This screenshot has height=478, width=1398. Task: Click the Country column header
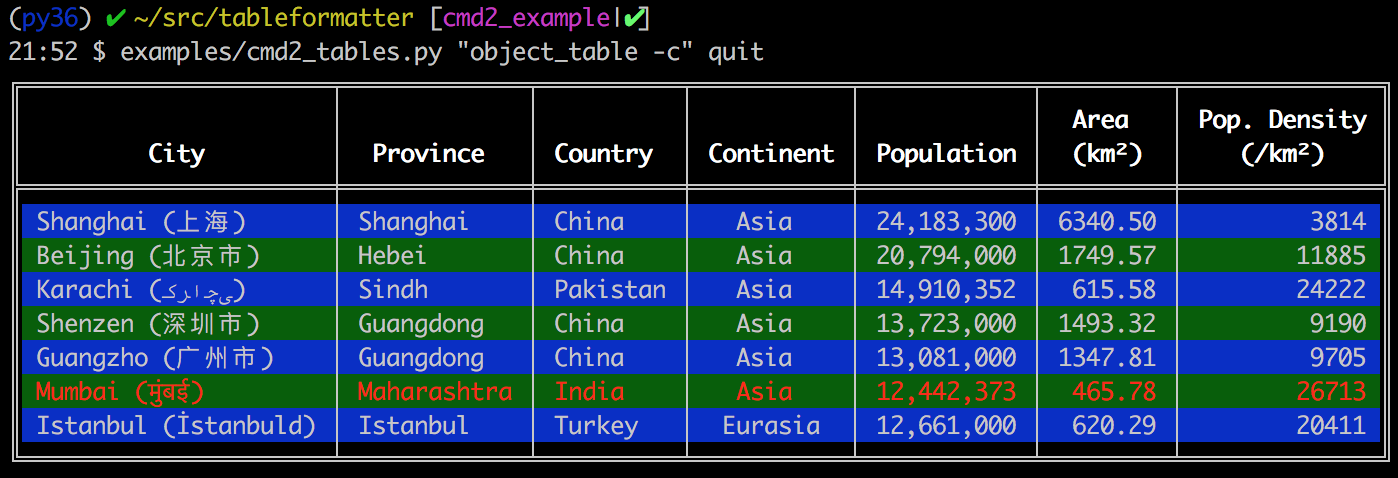pos(603,153)
